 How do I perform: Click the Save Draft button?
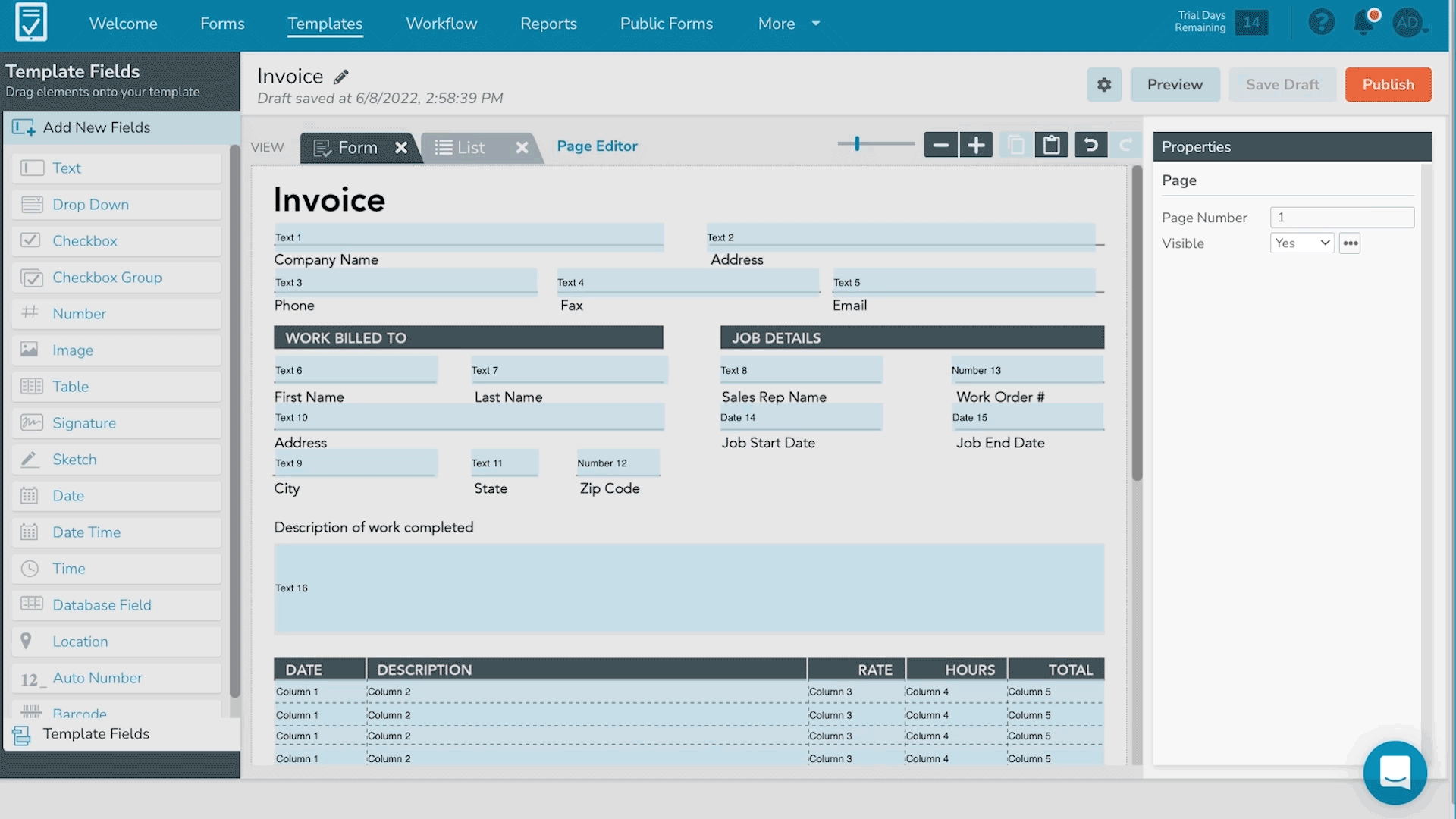coord(1282,85)
